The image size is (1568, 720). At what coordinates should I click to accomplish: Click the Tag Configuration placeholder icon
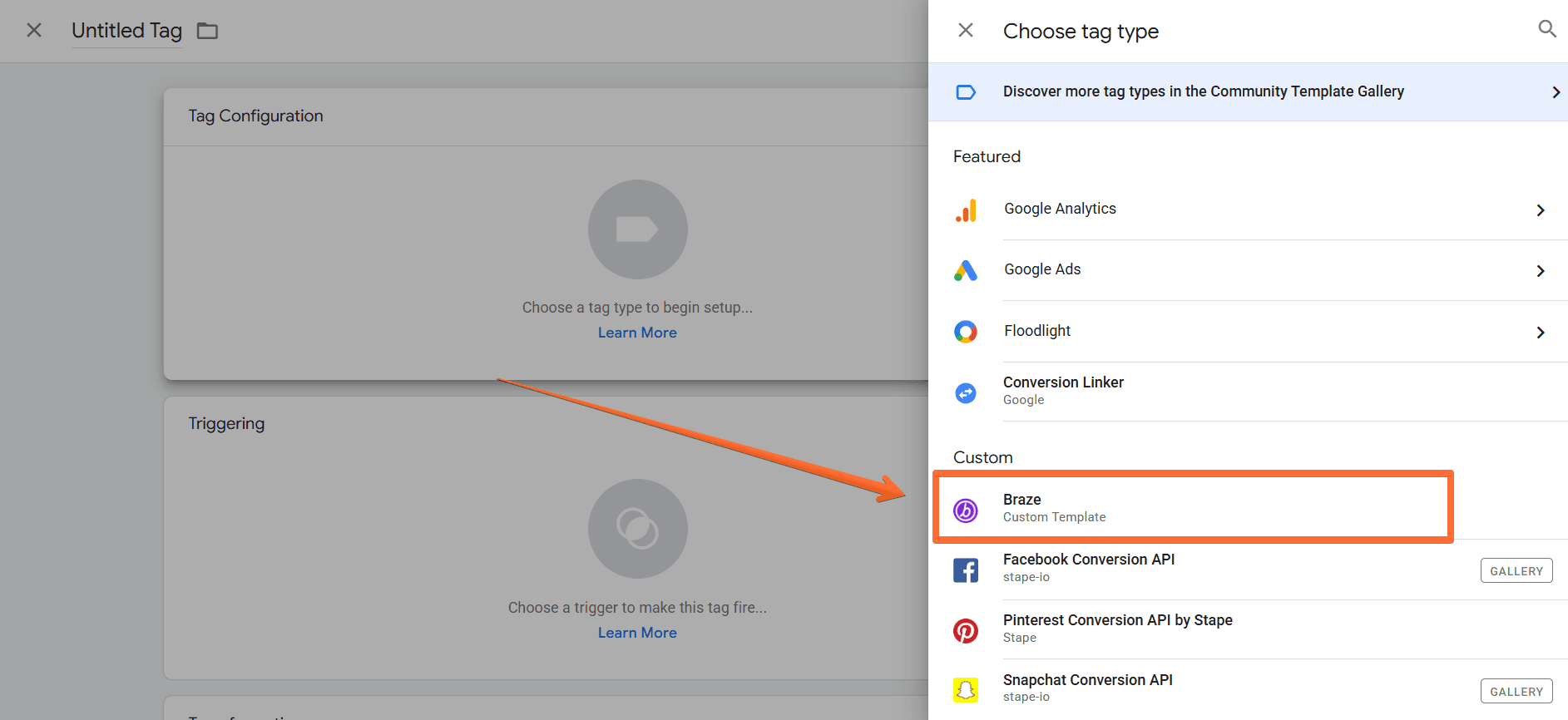pos(637,229)
